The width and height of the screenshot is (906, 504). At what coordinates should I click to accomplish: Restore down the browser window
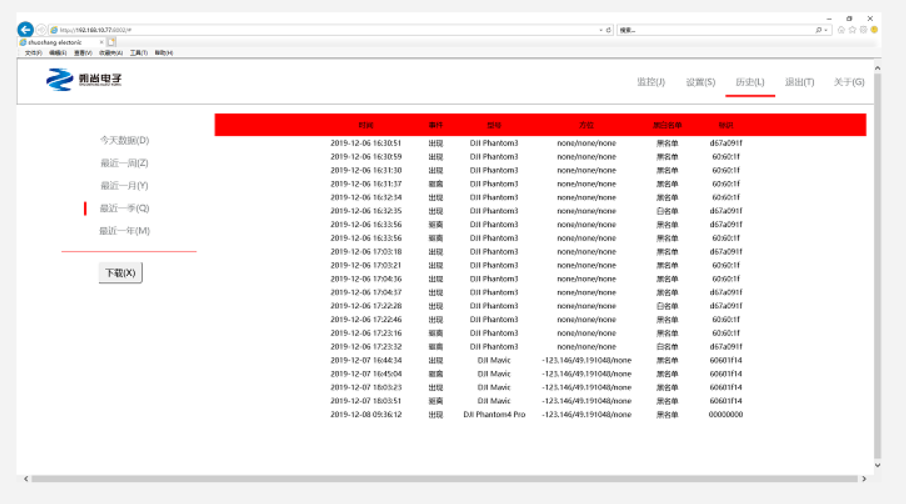pos(849,18)
